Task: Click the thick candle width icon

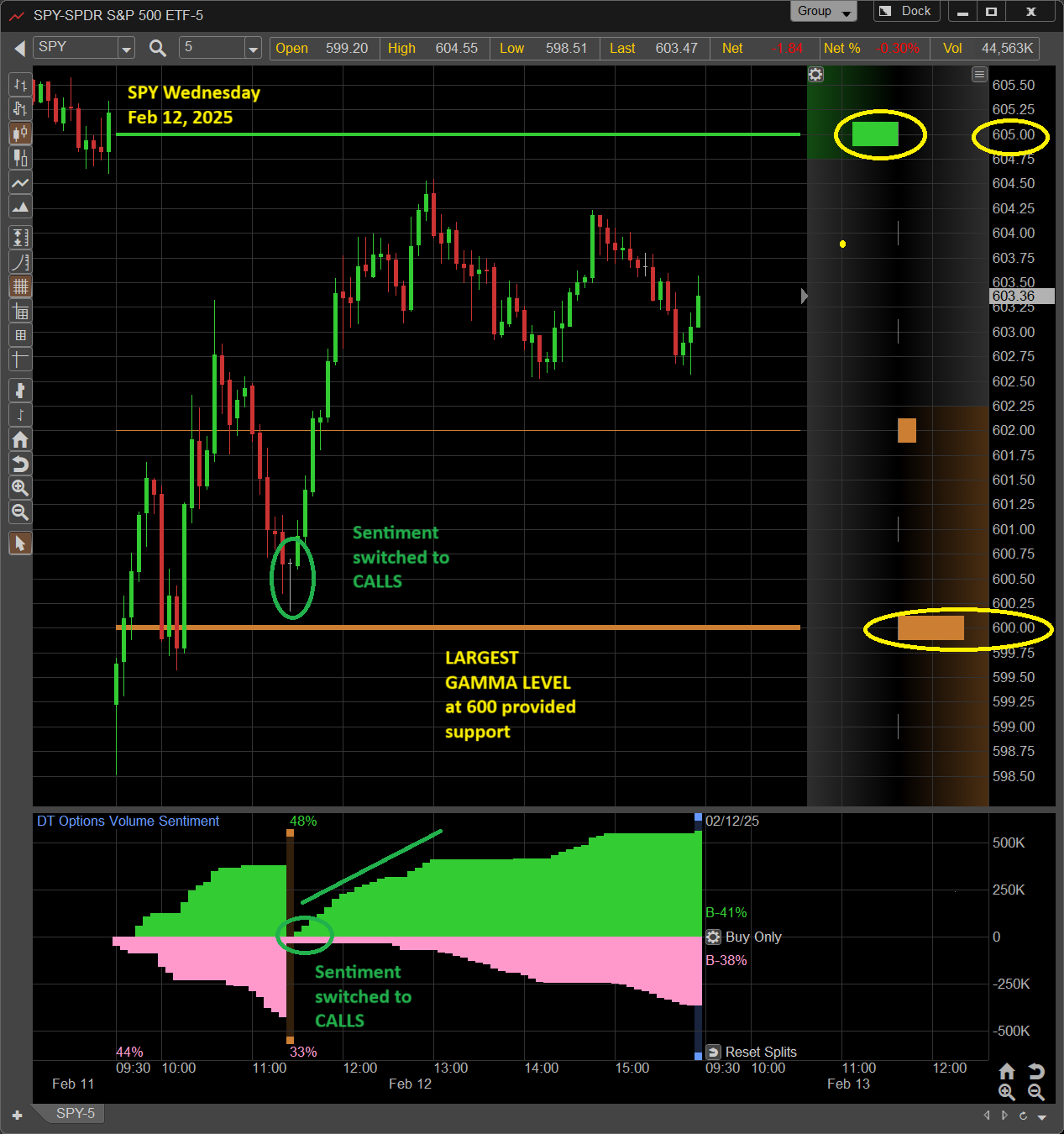Action: (x=20, y=391)
